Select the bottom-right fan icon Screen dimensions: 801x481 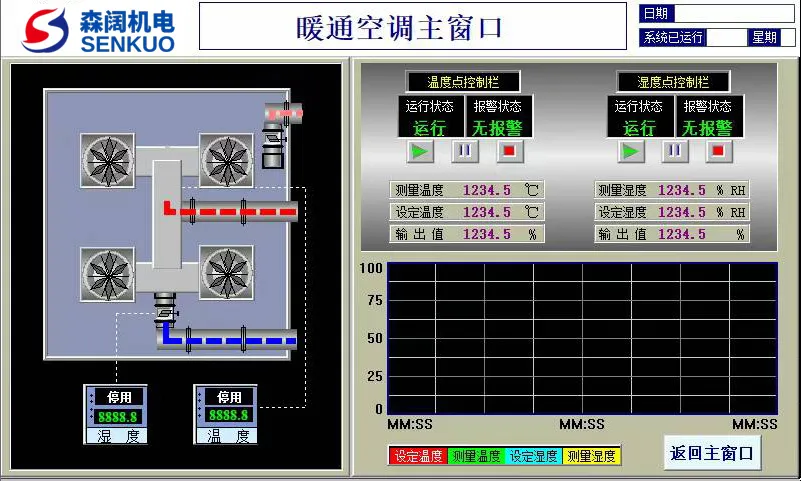[227, 274]
